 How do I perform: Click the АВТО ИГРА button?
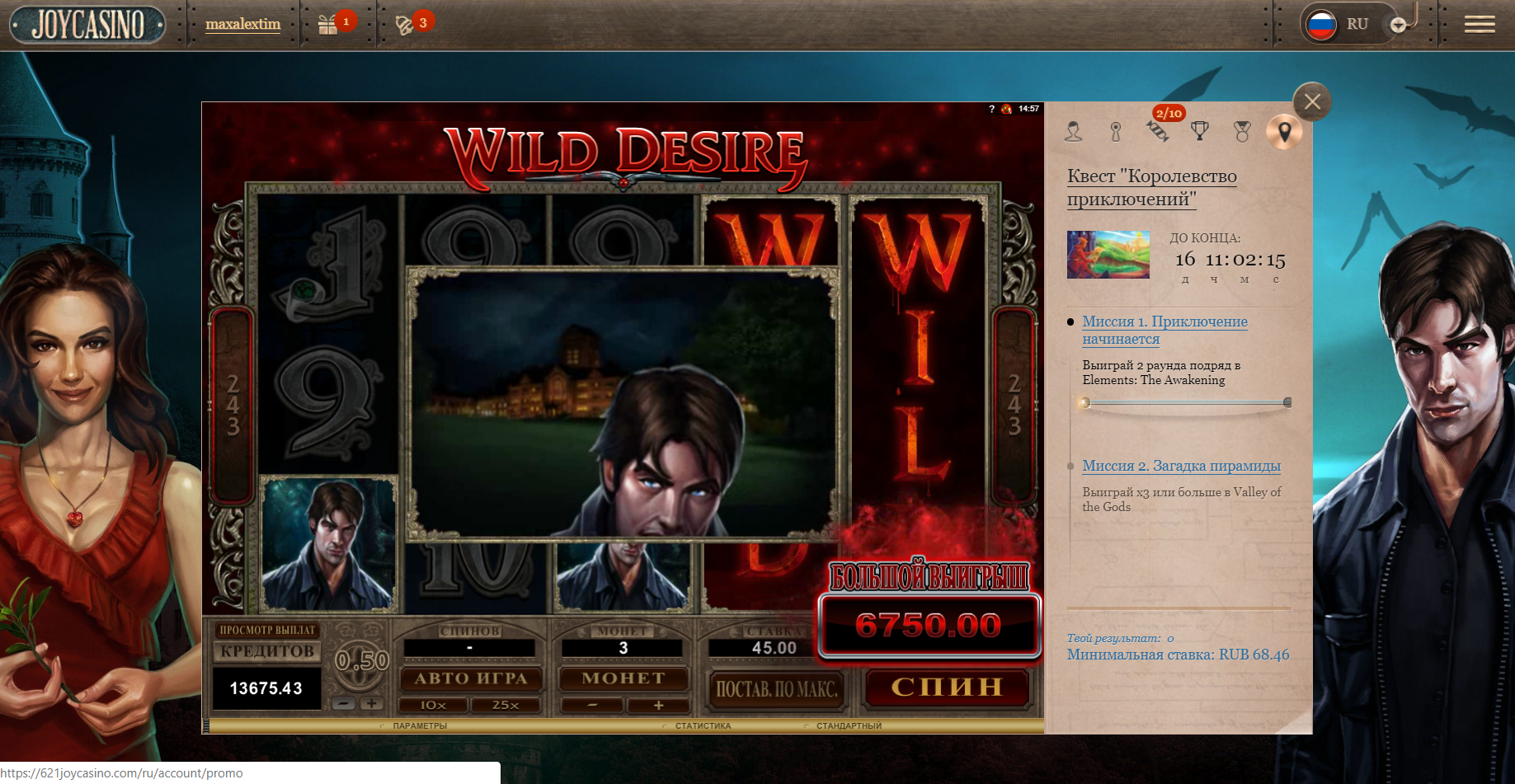[x=471, y=678]
